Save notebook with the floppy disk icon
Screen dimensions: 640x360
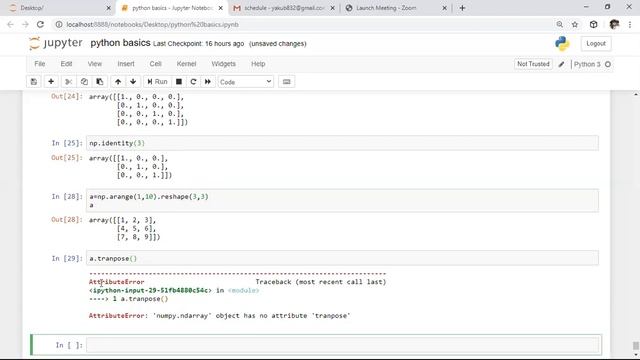[x=34, y=82]
